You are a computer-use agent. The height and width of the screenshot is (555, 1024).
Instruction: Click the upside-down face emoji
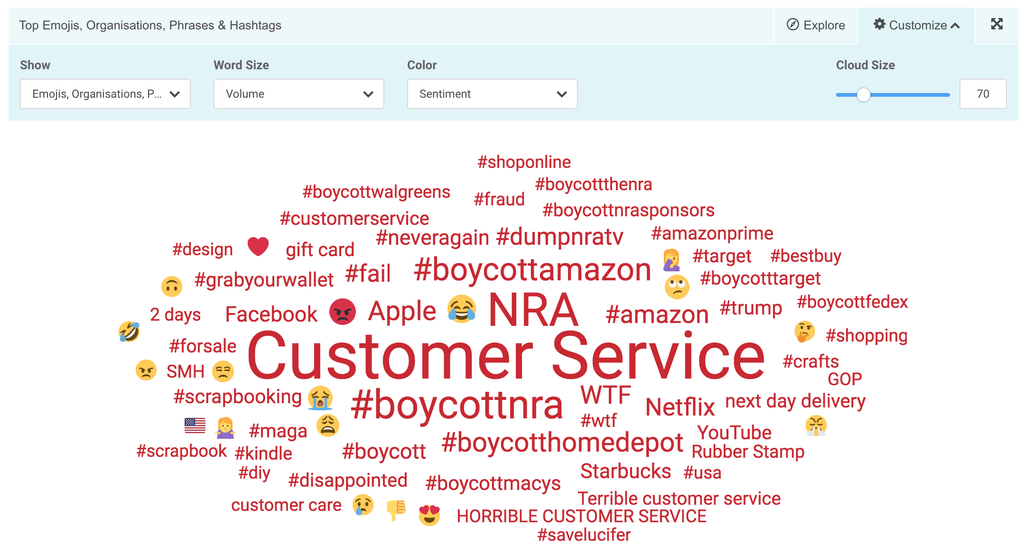171,287
